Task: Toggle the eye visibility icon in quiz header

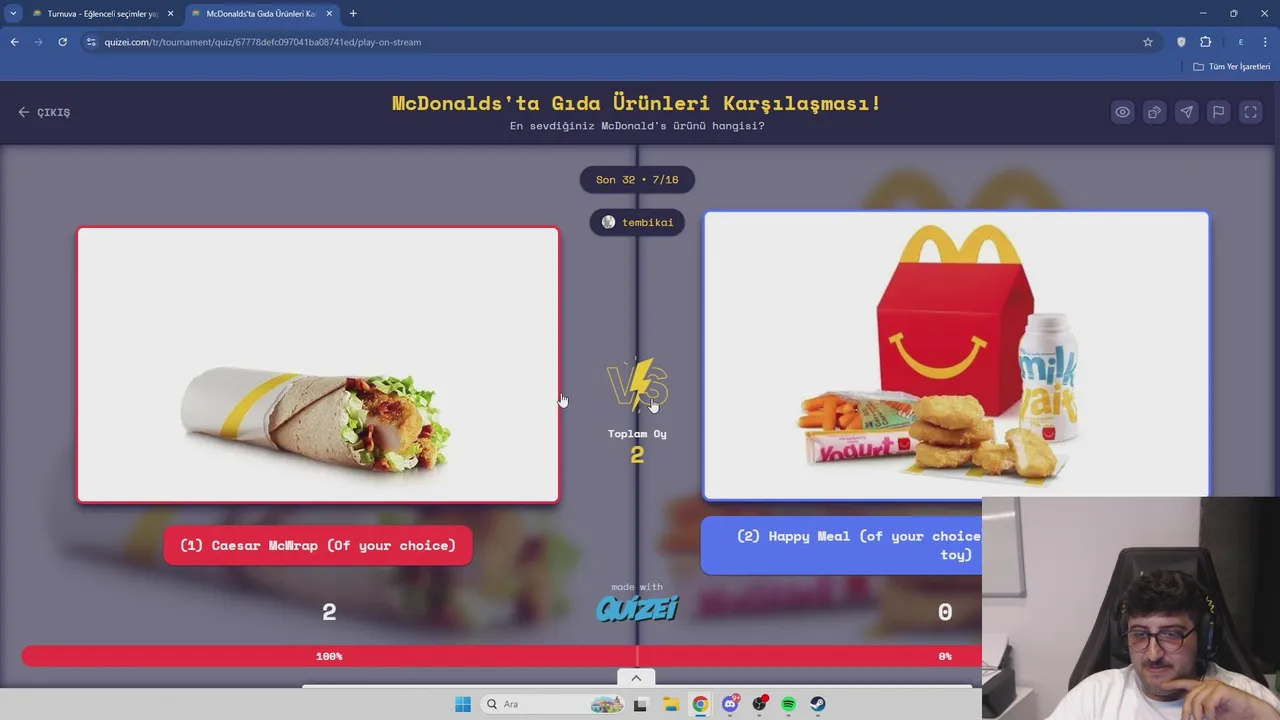Action: (x=1123, y=112)
